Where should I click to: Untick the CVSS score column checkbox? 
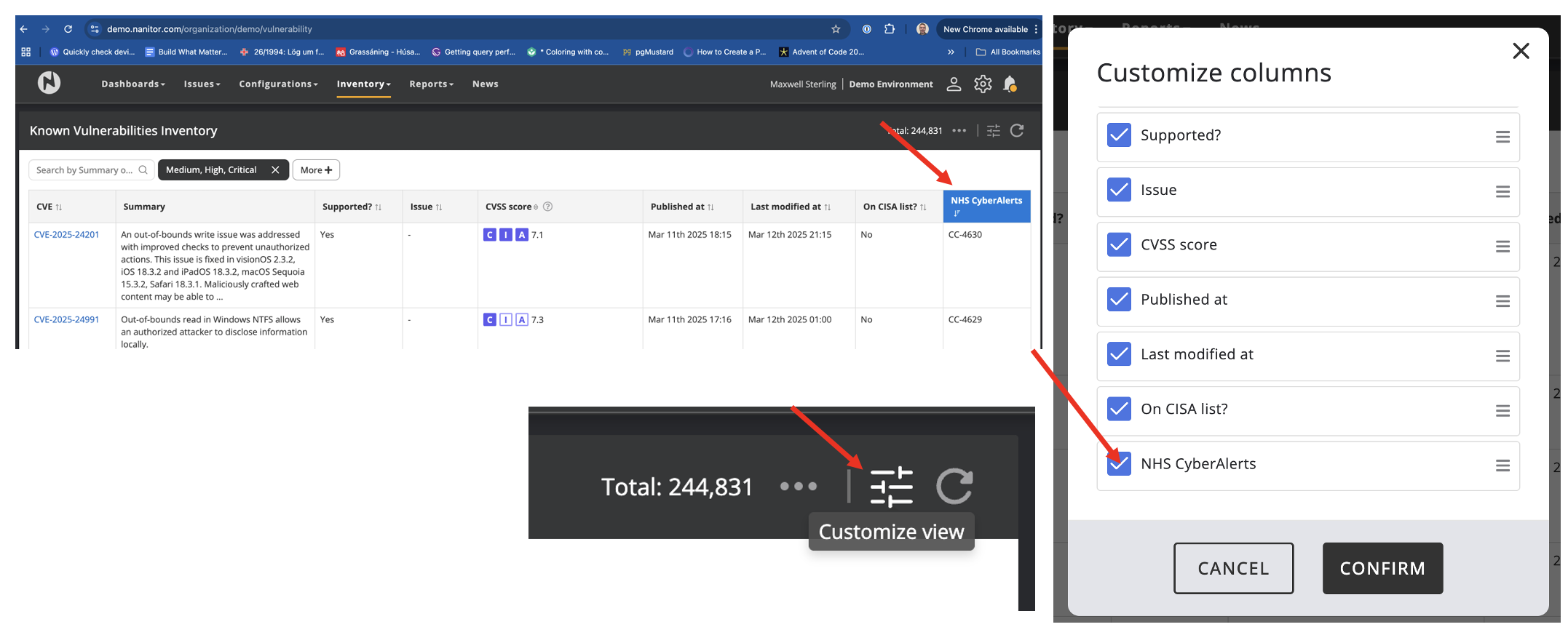1119,245
